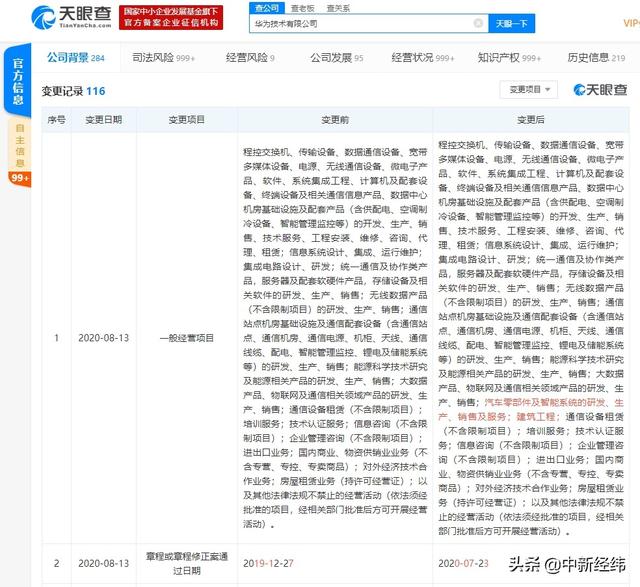Open the 经营状况 tab

click(422, 58)
